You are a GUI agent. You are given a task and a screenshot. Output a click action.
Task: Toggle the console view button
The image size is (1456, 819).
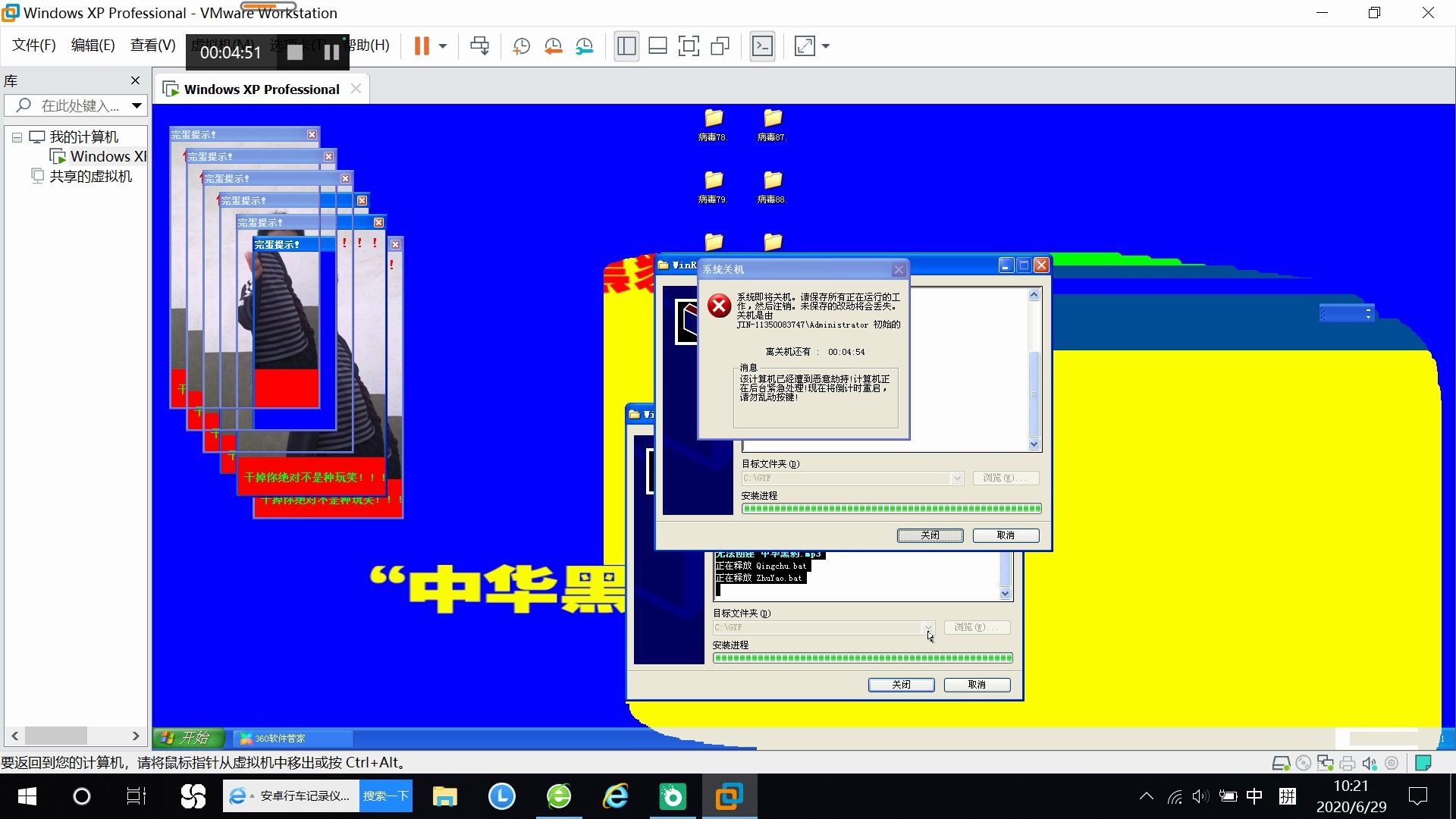pos(762,46)
